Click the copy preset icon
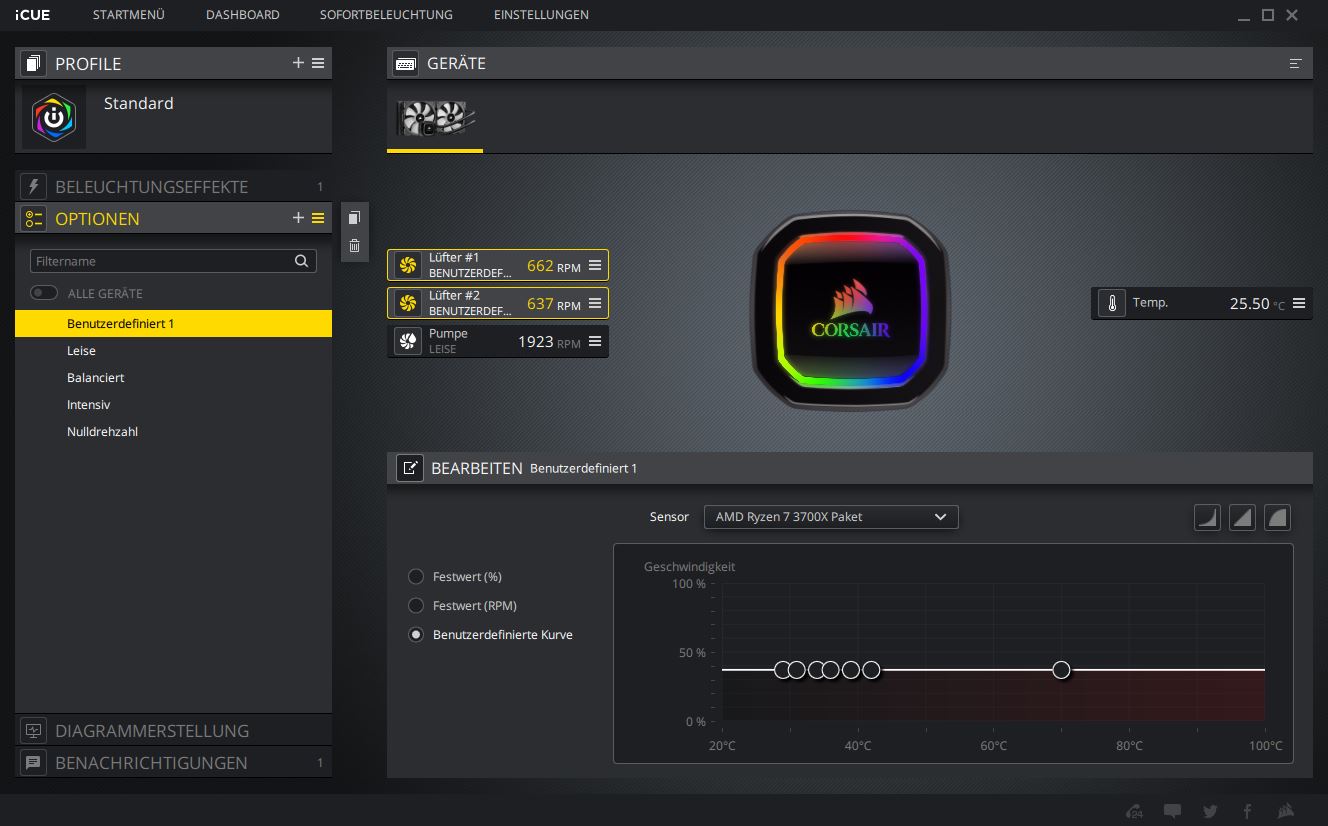Viewport: 1328px width, 826px height. [354, 218]
